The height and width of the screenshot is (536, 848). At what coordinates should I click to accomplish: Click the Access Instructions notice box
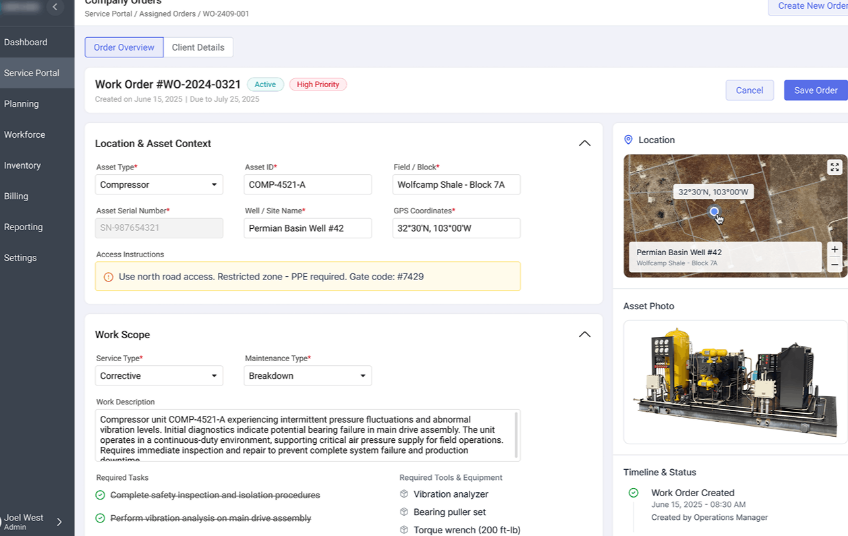click(308, 276)
